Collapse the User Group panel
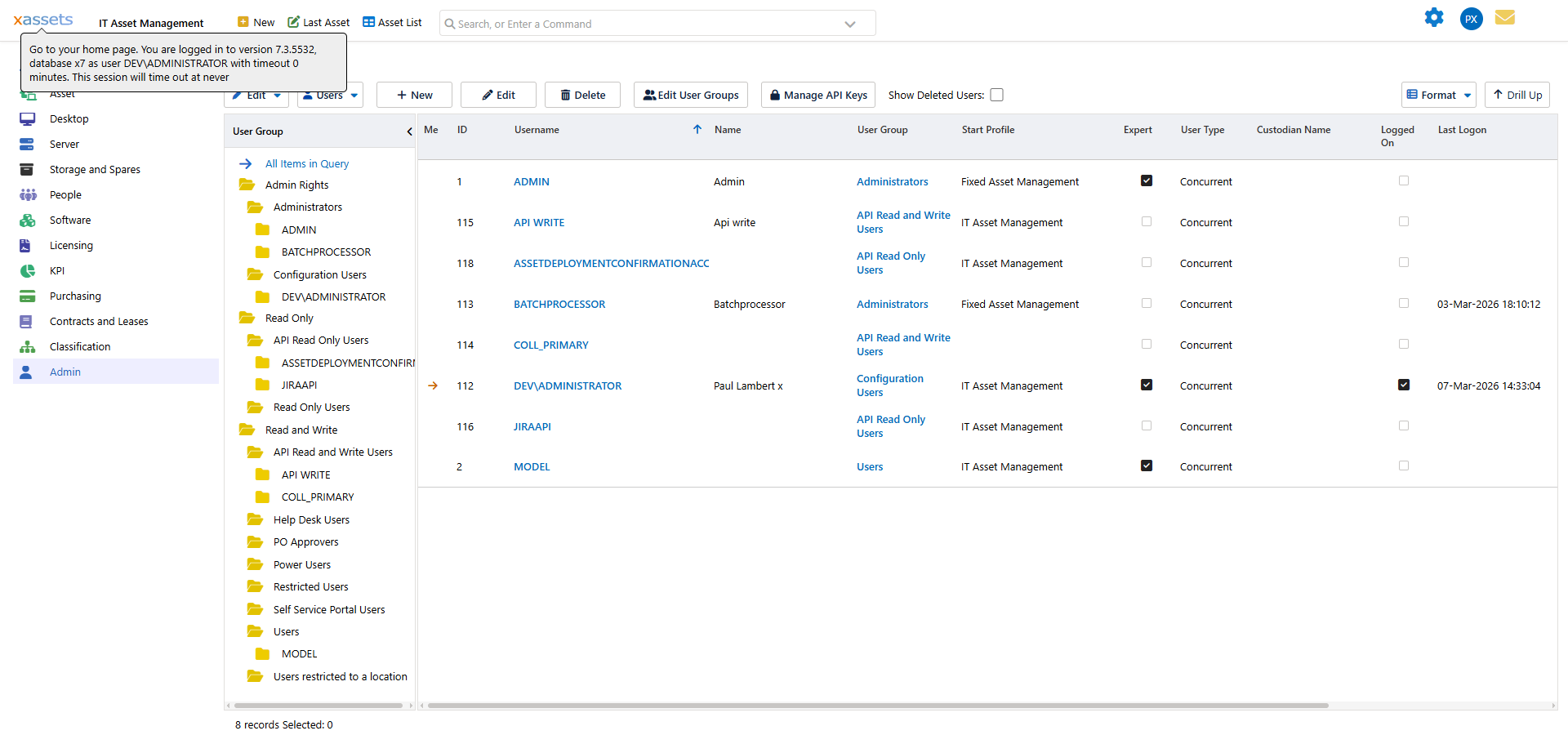The width and height of the screenshot is (1568, 744). point(409,131)
